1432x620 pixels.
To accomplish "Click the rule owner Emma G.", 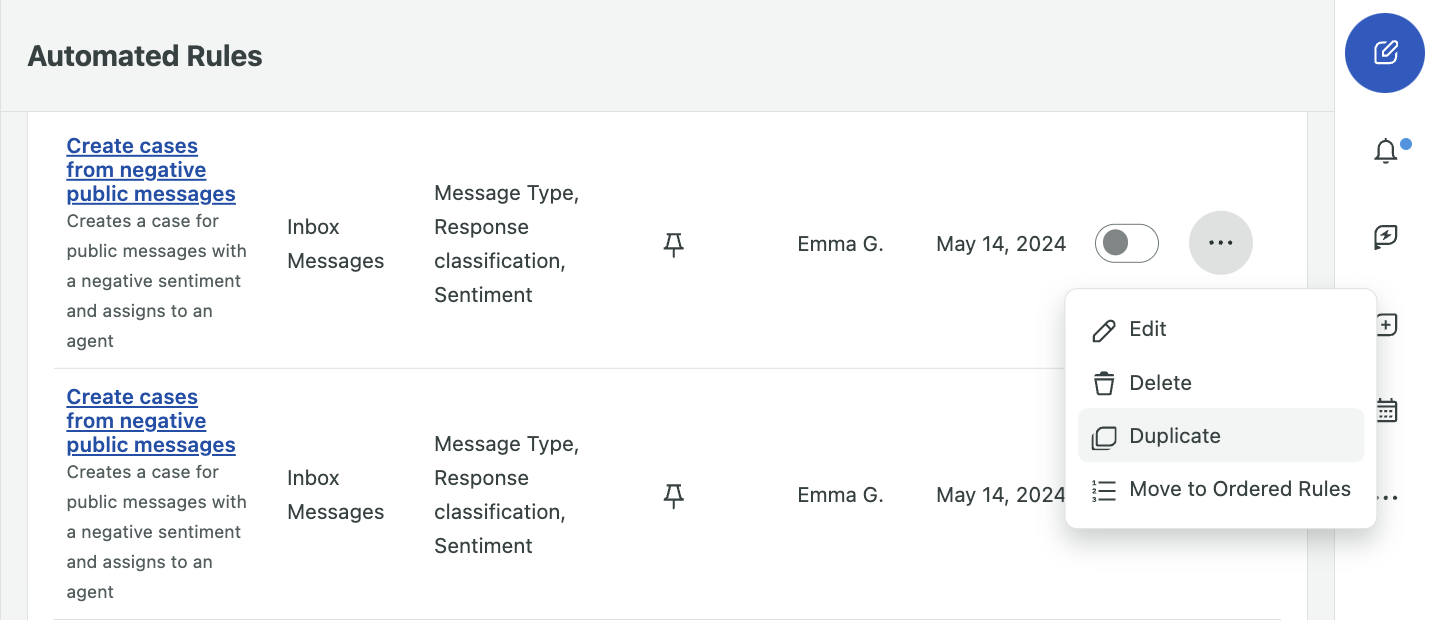I will [x=840, y=243].
